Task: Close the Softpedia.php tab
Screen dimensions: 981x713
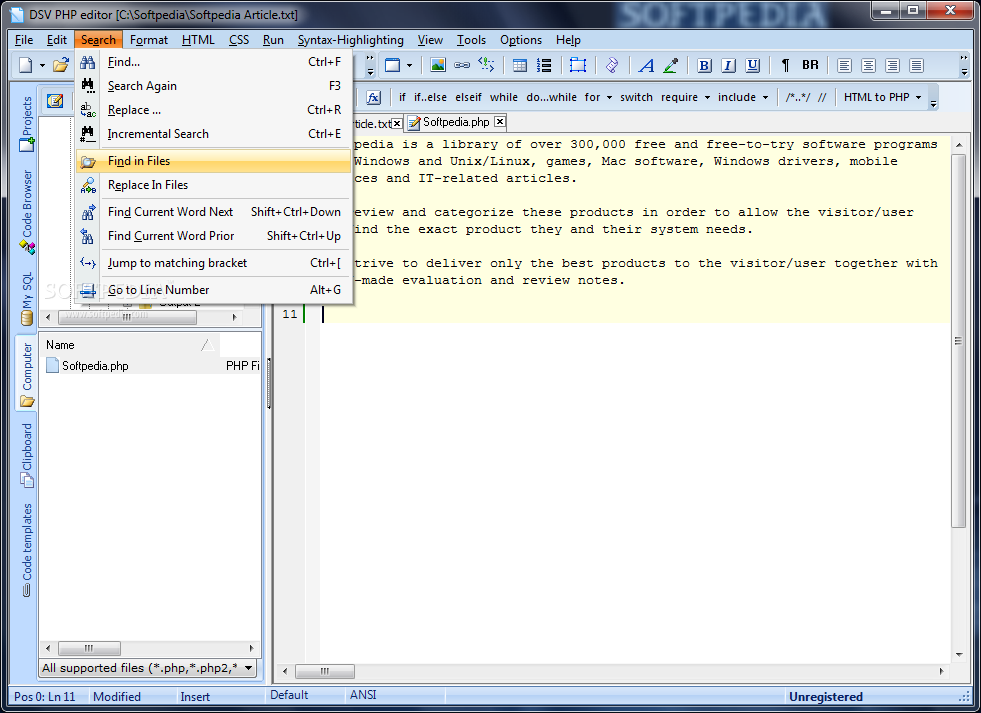Action: (x=500, y=121)
